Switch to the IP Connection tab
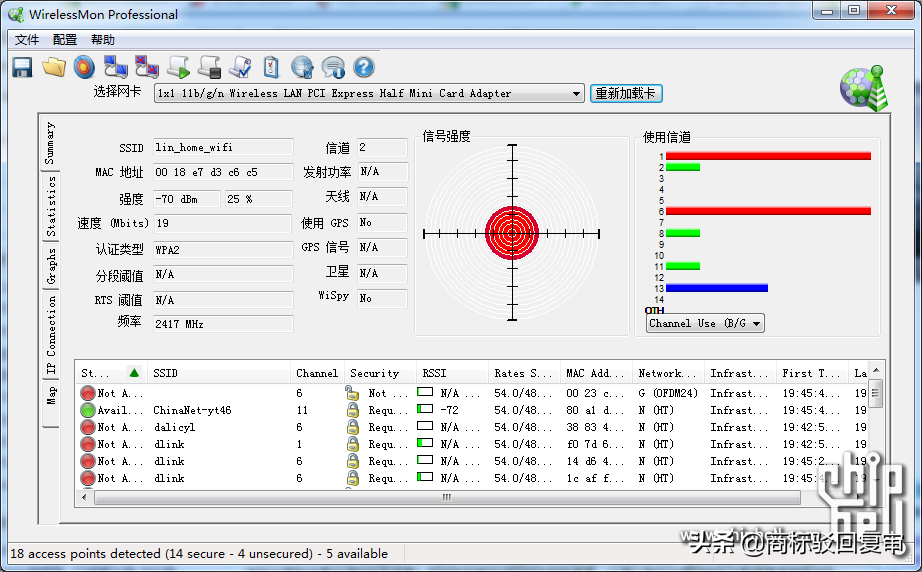The height and width of the screenshot is (572, 922). point(51,334)
